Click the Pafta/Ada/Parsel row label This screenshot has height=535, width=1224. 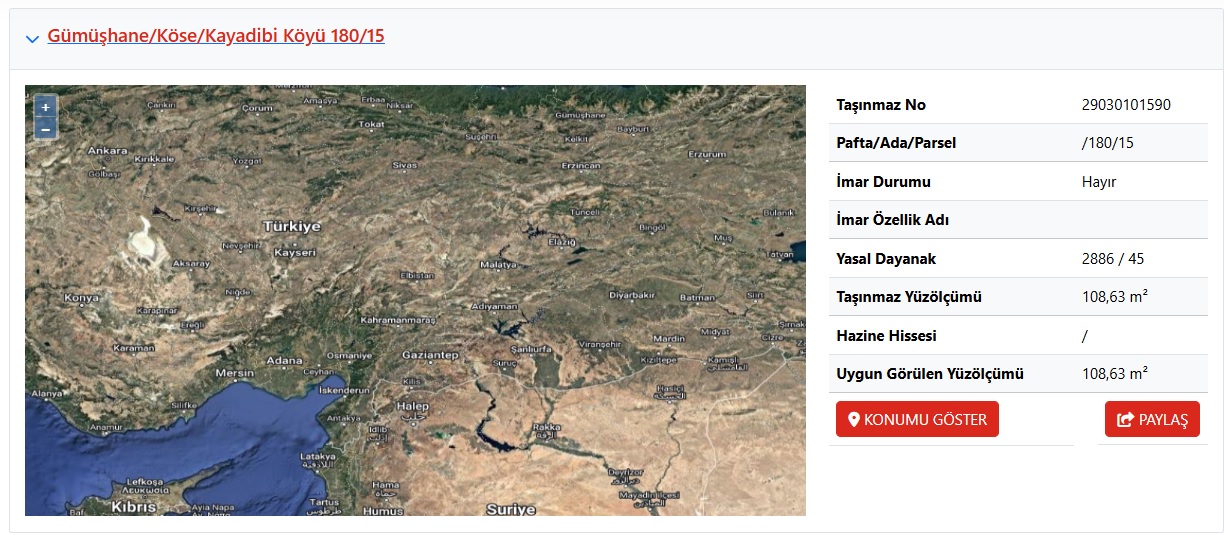pos(896,143)
